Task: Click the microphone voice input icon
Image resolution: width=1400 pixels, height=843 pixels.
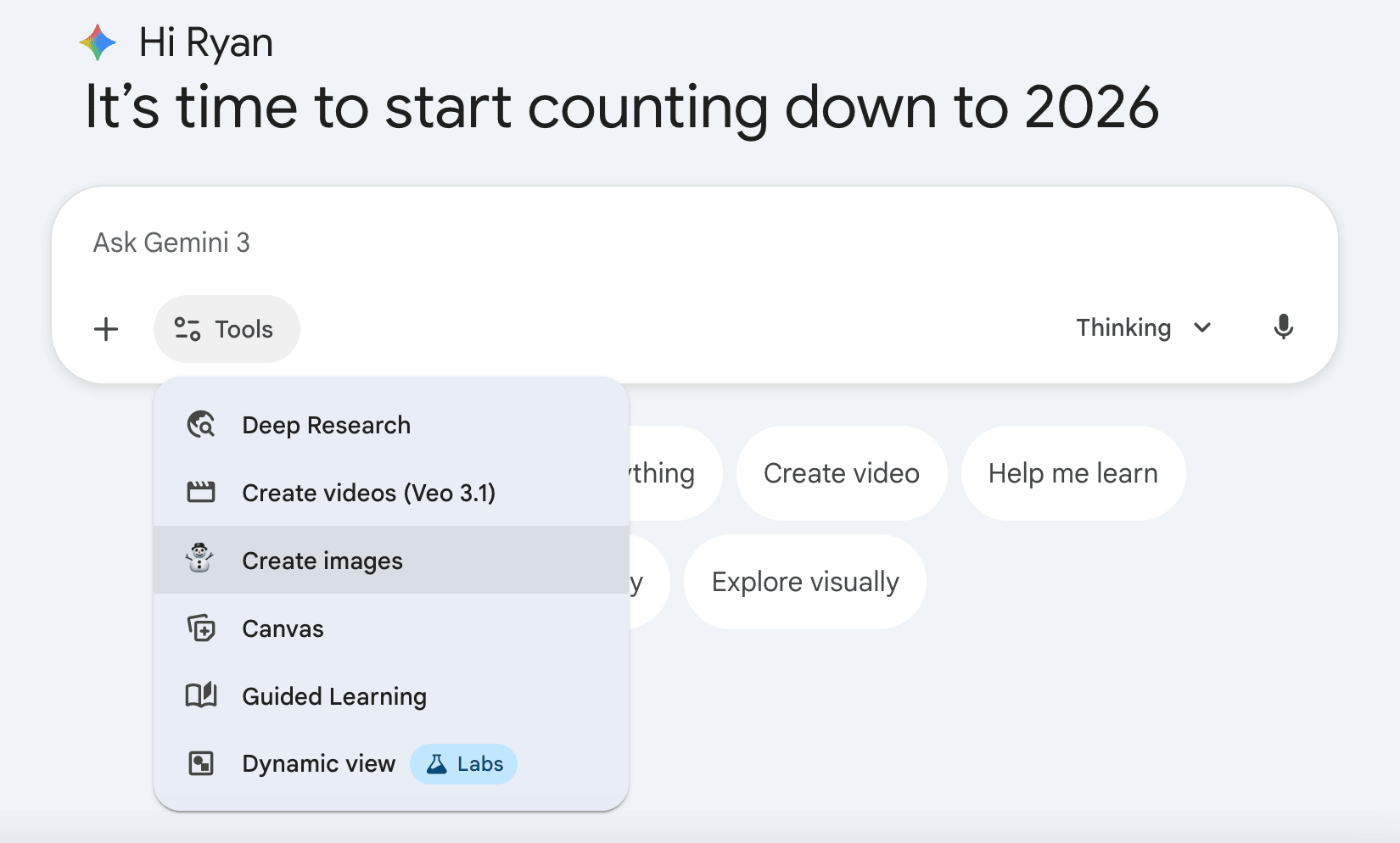Action: (x=1283, y=327)
